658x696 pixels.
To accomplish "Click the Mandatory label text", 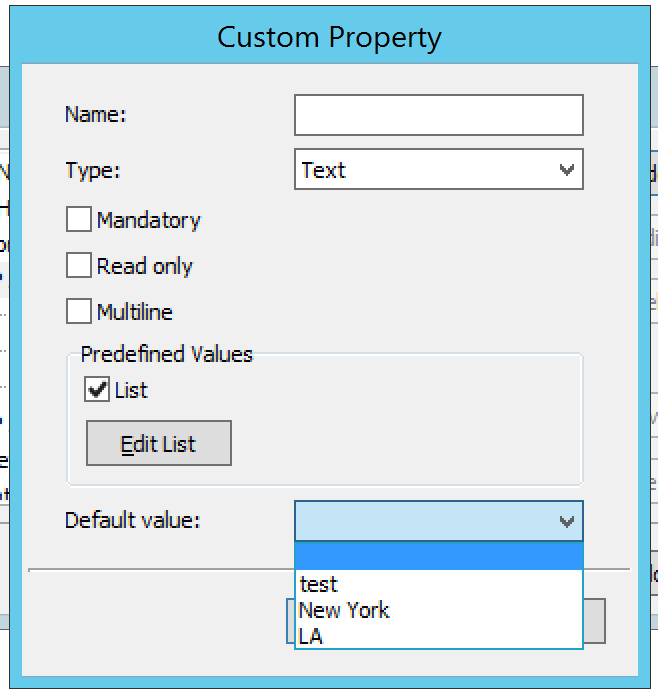I will coord(149,220).
